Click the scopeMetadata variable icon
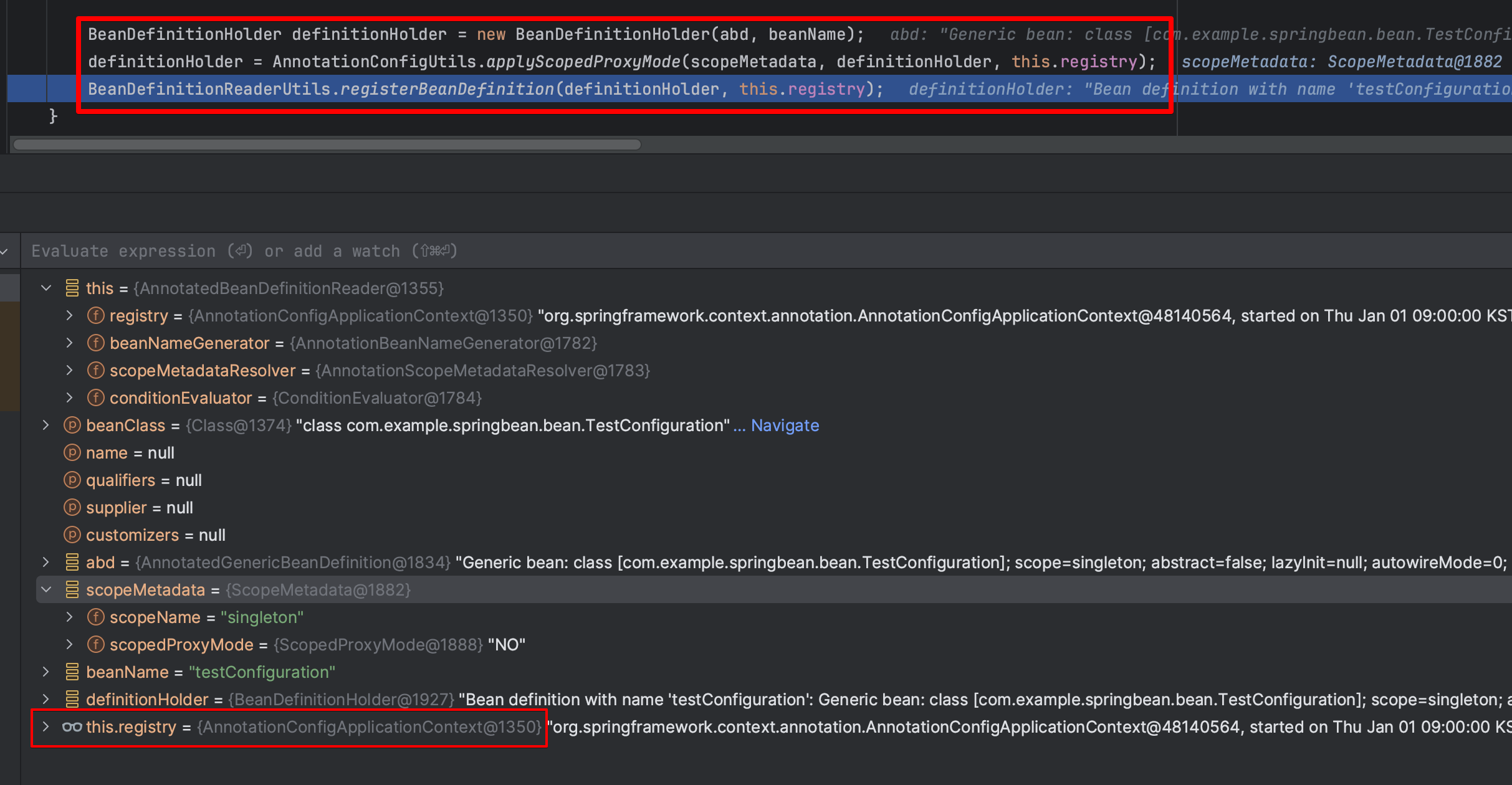The height and width of the screenshot is (785, 1512). click(72, 590)
